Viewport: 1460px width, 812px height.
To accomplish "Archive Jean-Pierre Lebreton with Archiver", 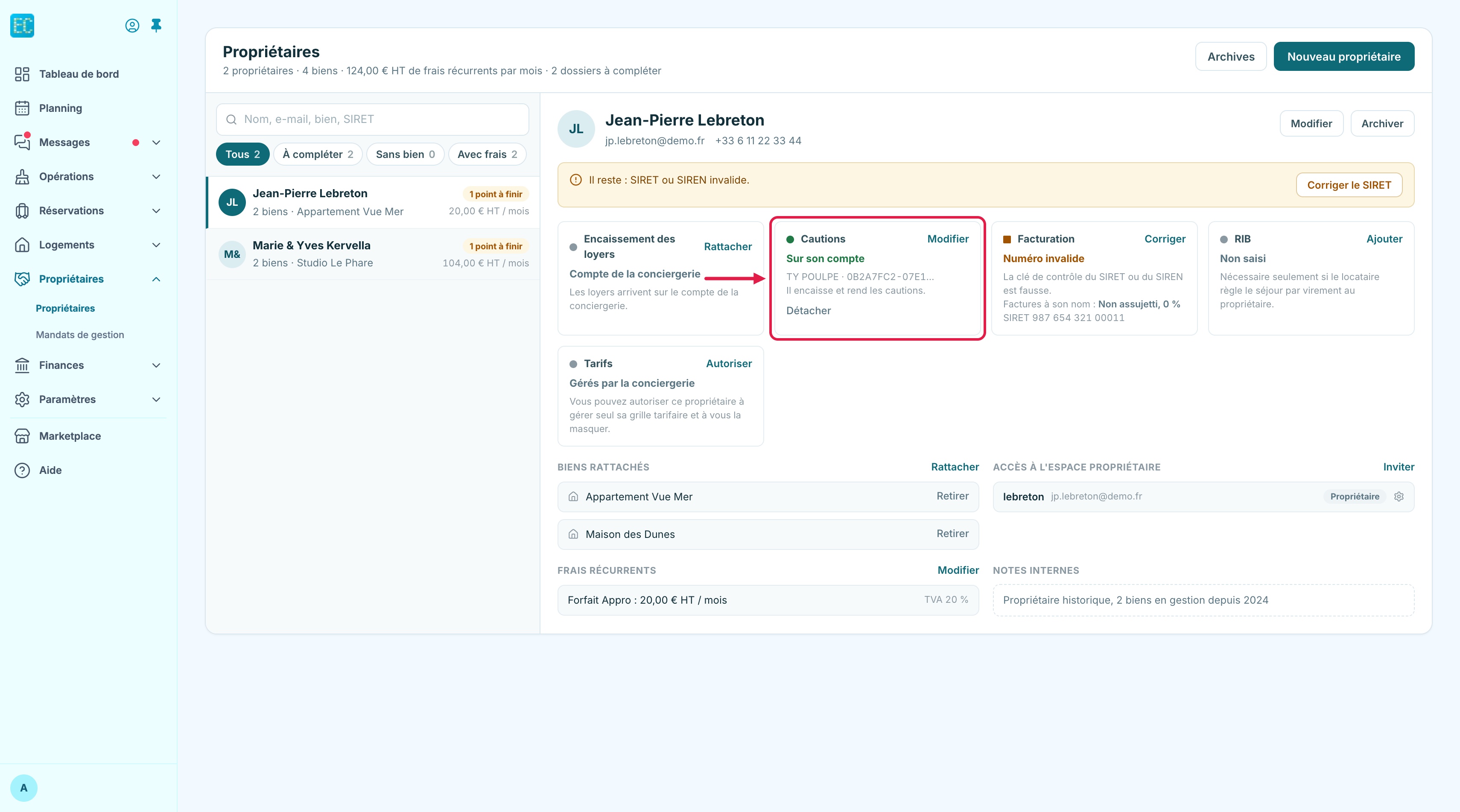I will [1382, 123].
